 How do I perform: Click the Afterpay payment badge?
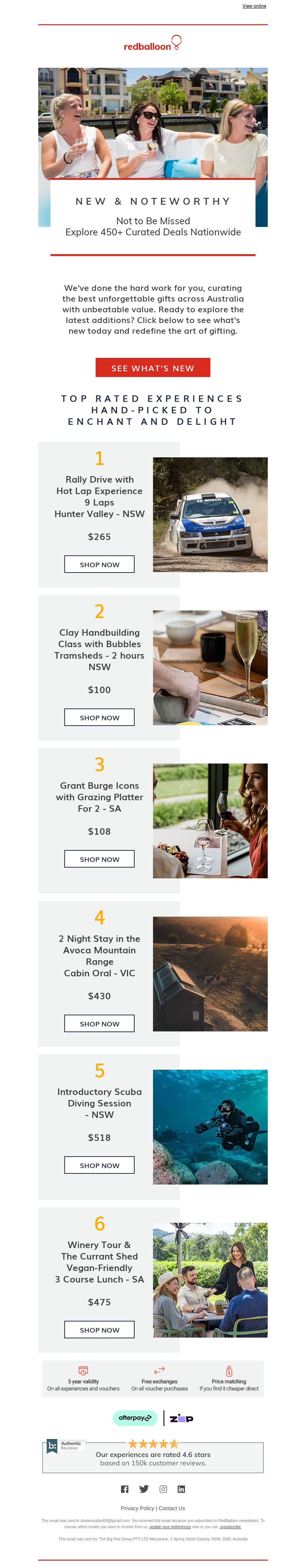[x=135, y=1418]
